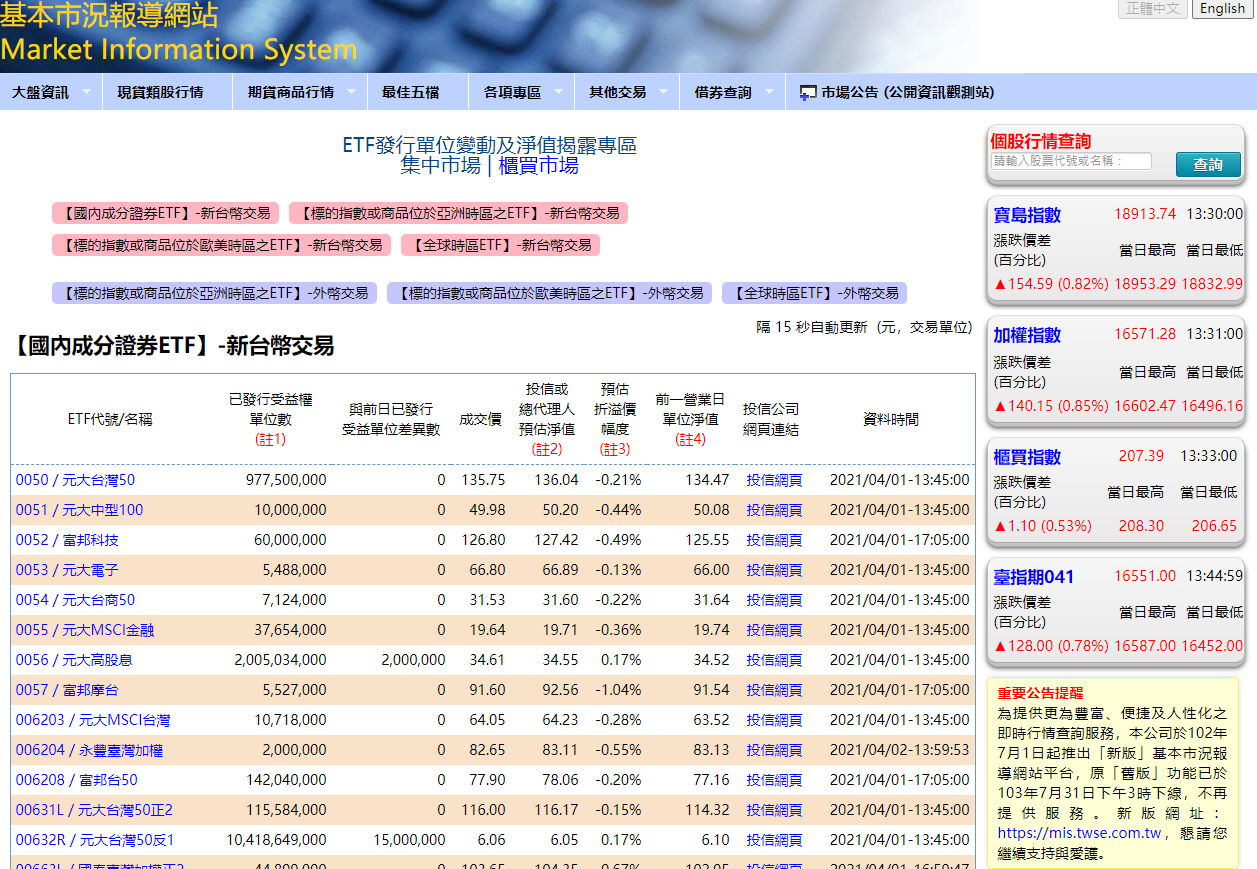The image size is (1257, 869).
Task: Click 投信網頁 link in 0056 row
Action: pos(774,660)
